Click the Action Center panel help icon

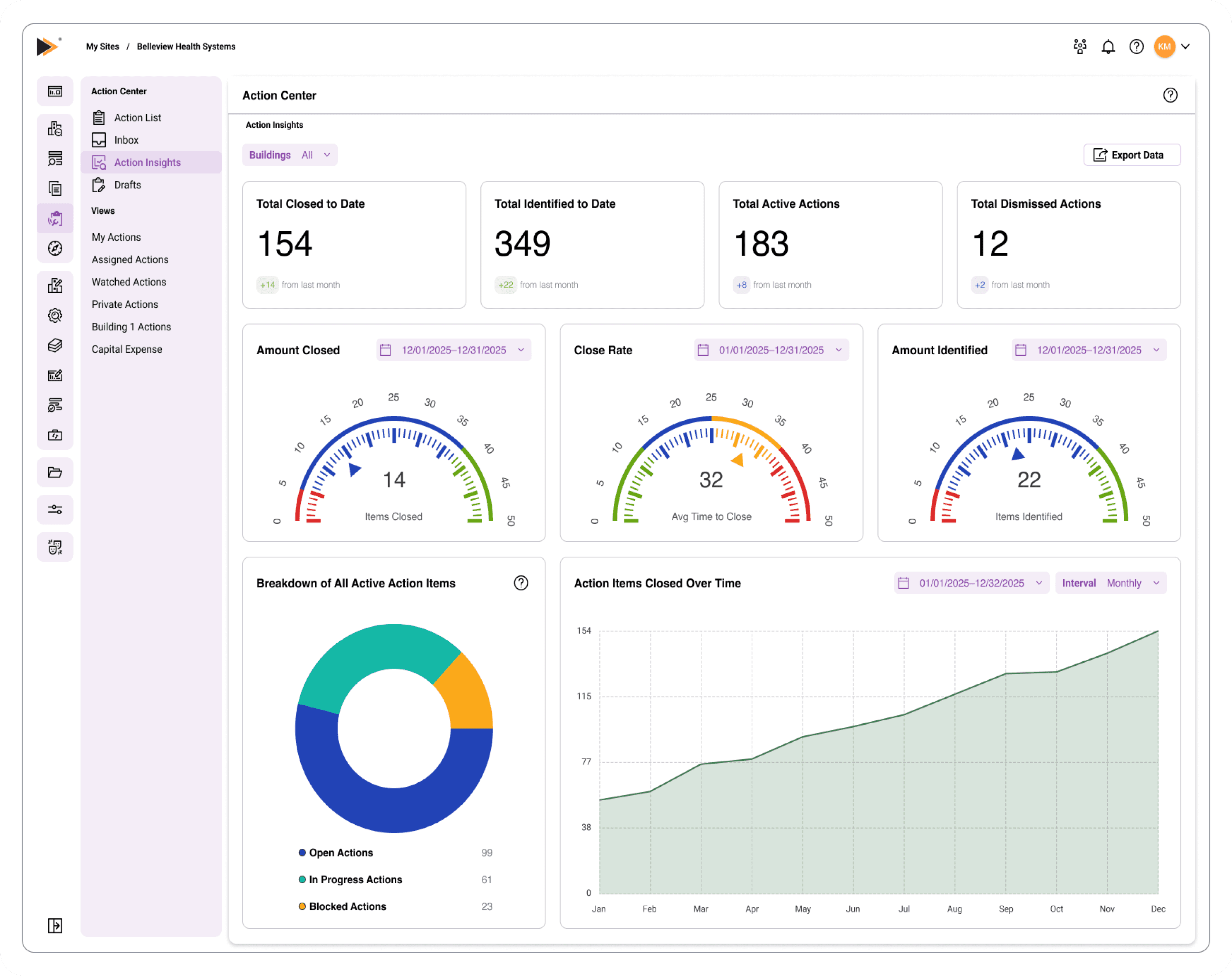[x=1170, y=95]
